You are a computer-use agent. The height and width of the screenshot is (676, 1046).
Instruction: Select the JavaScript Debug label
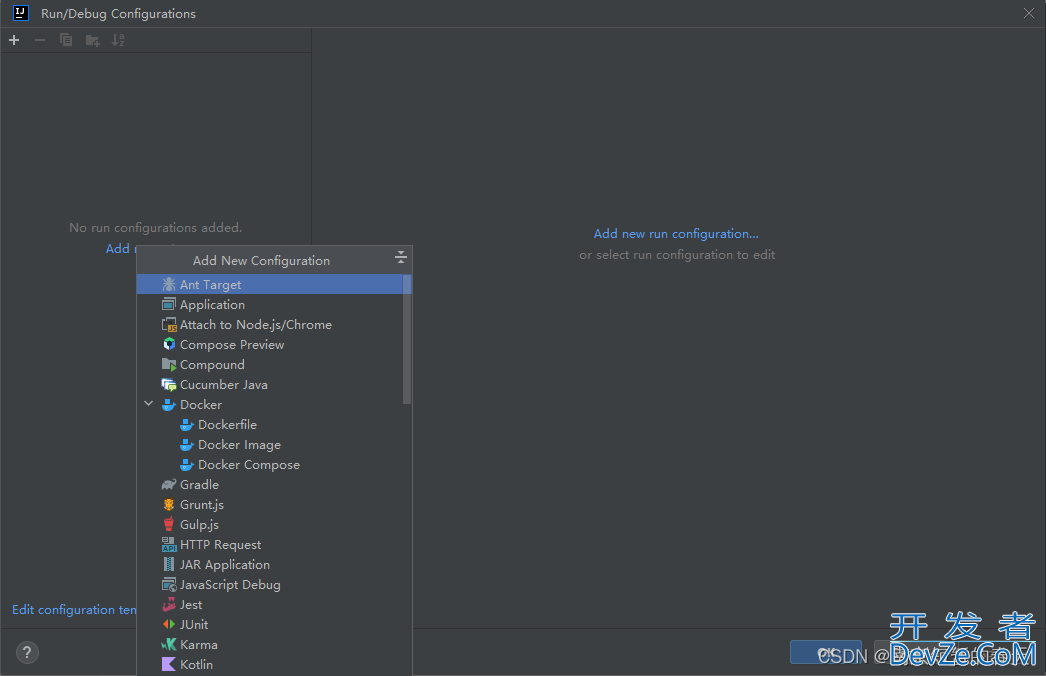(x=230, y=585)
